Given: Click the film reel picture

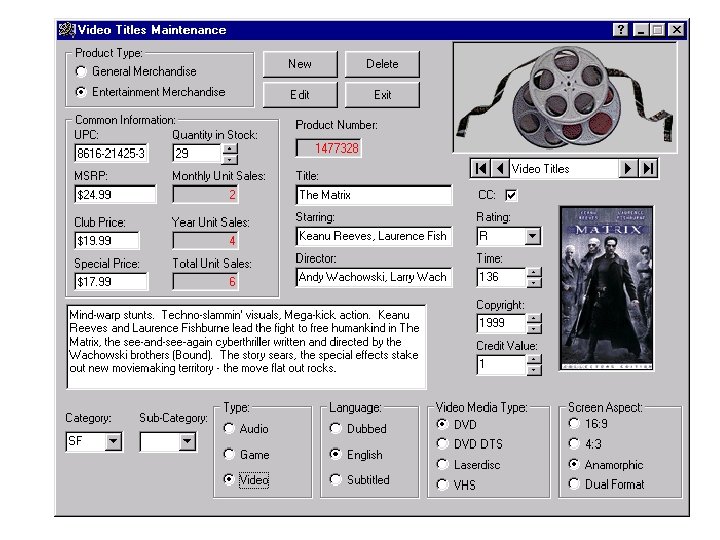Looking at the screenshot, I should pos(565,98).
